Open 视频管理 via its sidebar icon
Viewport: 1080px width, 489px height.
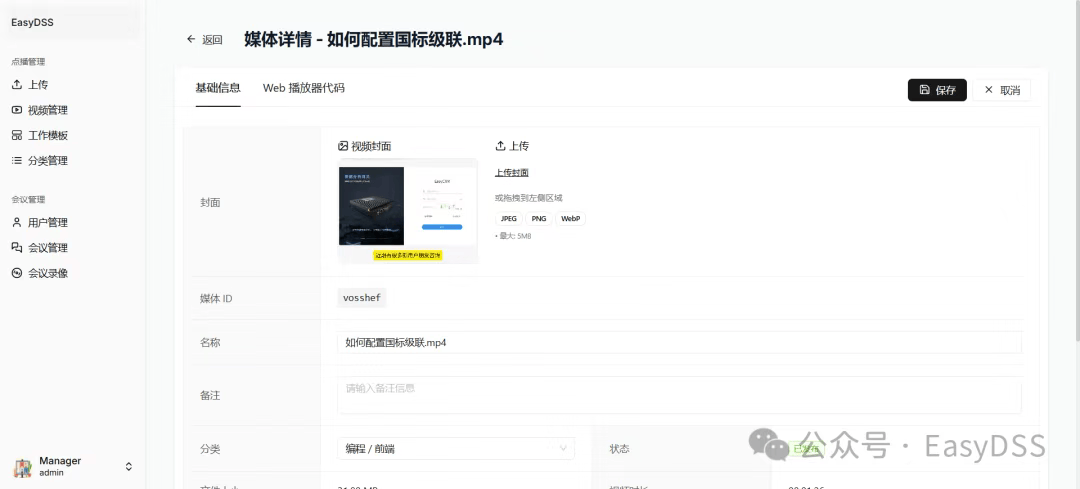click(x=16, y=110)
